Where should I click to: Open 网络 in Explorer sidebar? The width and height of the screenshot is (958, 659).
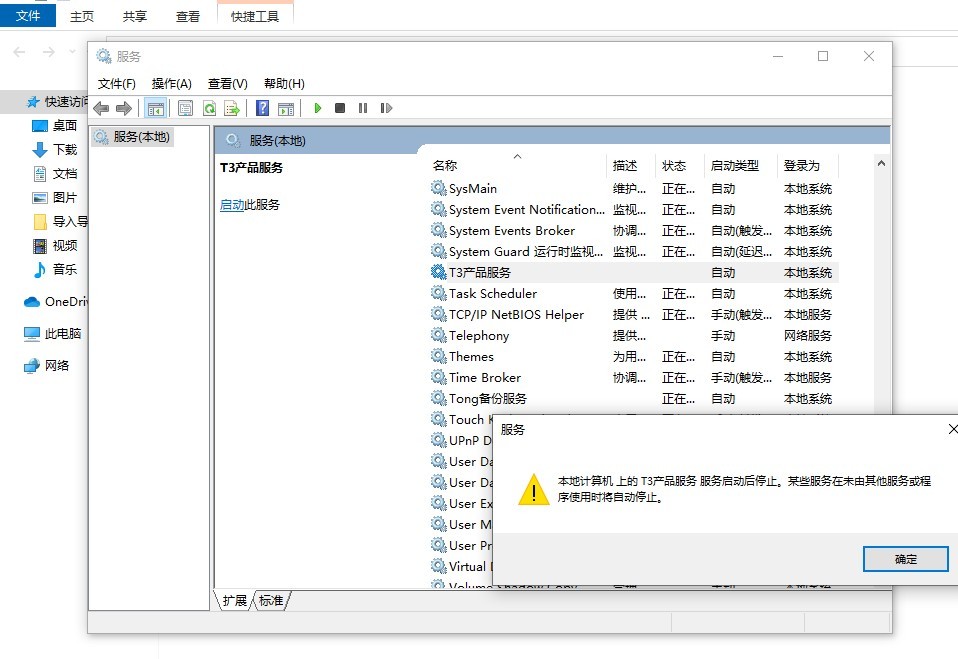click(46, 366)
